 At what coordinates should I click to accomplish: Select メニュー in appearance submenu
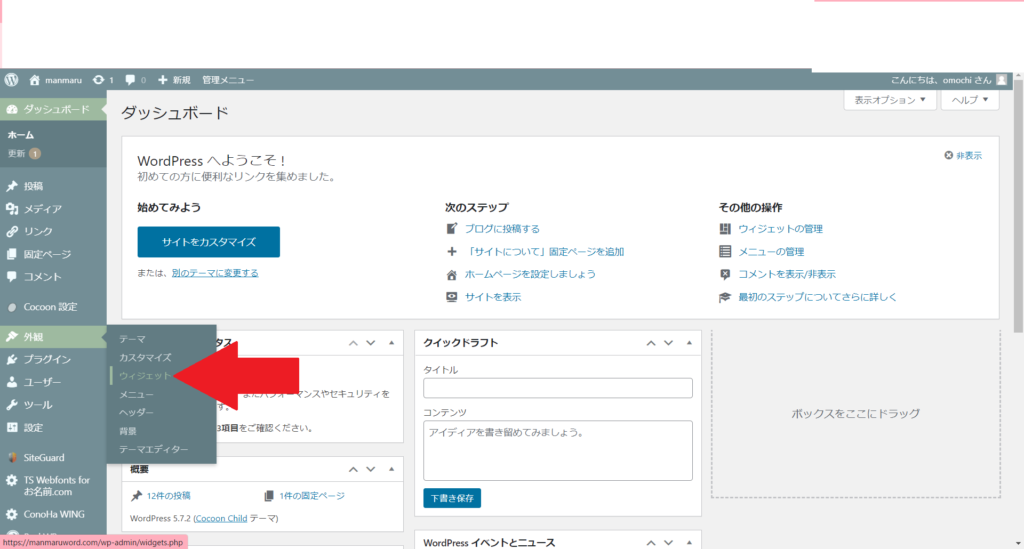coord(136,394)
